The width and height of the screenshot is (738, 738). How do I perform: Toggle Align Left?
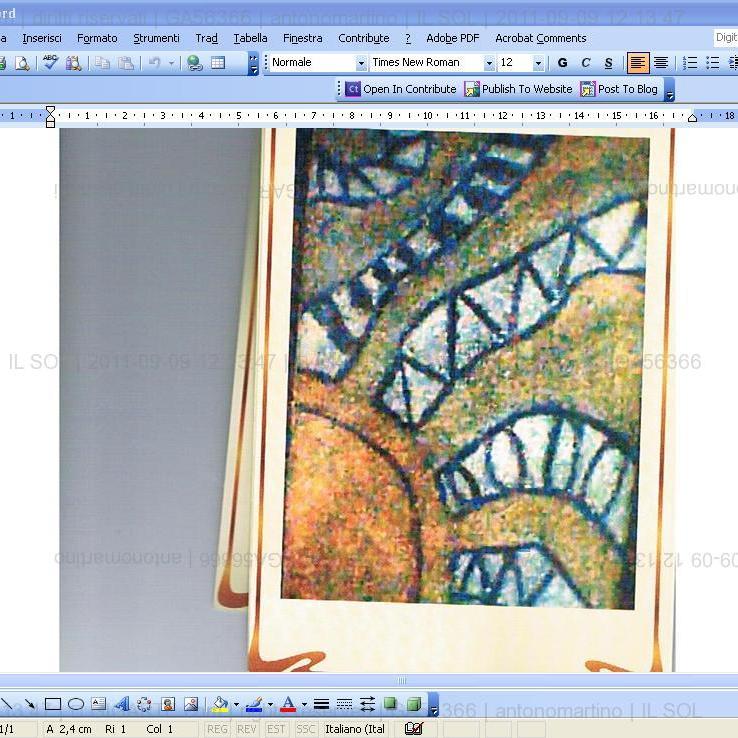pos(638,63)
